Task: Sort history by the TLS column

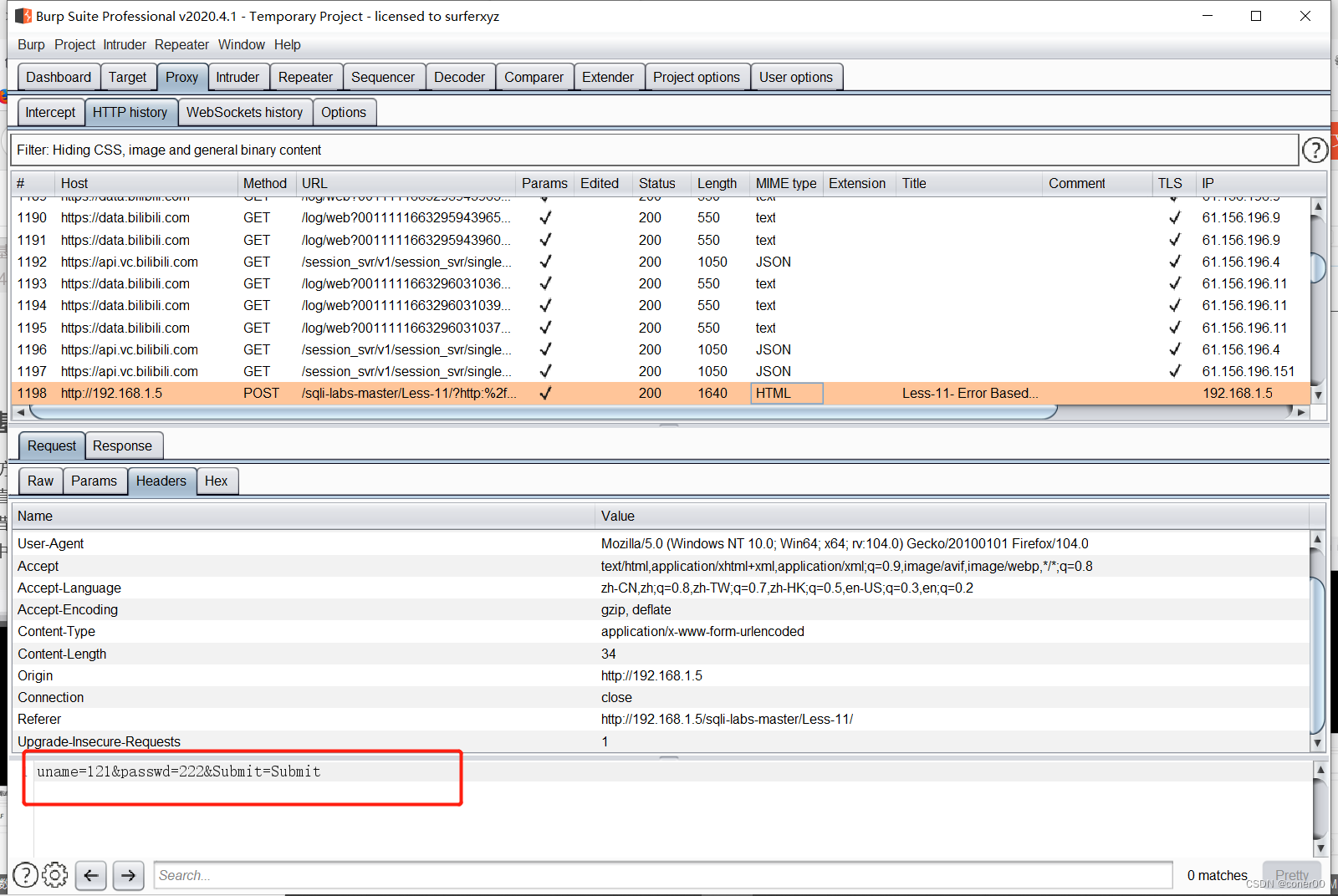Action: pos(1174,183)
